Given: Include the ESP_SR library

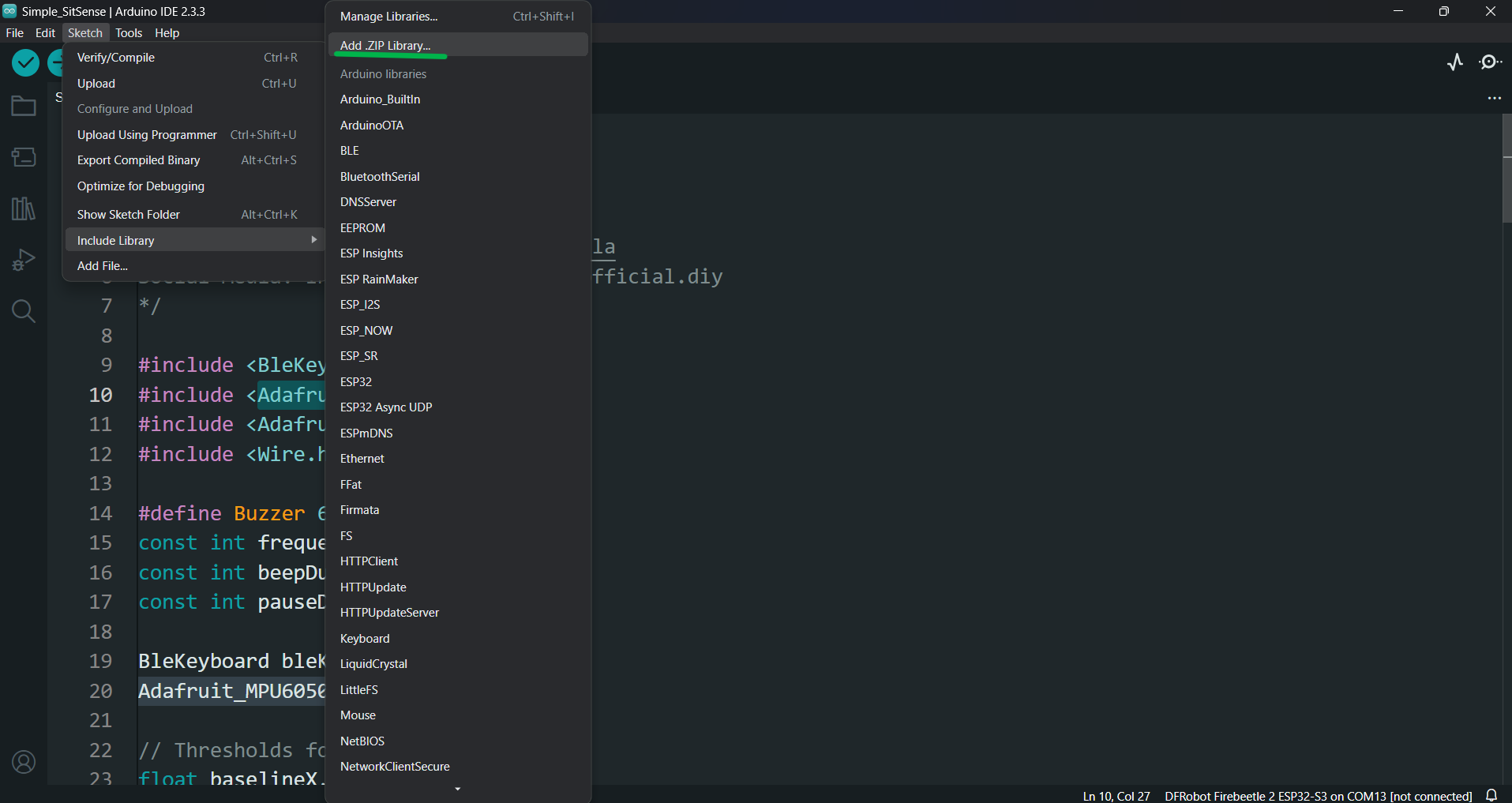Looking at the screenshot, I should tap(458, 356).
